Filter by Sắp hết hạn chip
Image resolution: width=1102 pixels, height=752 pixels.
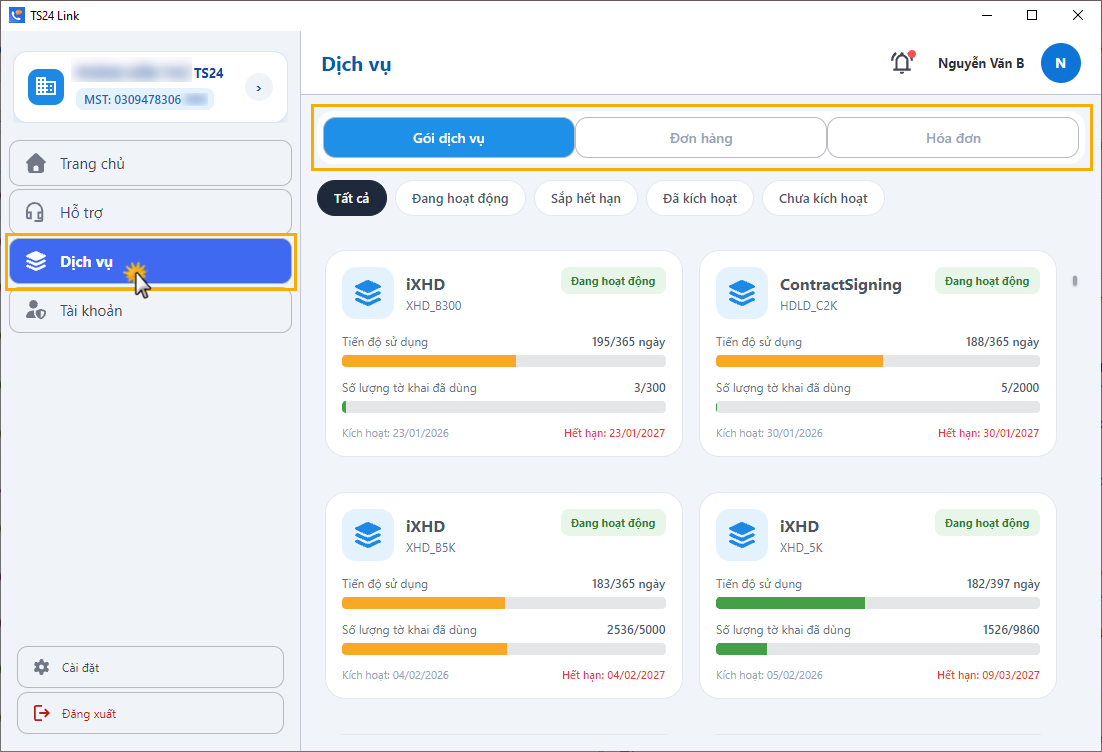pyautogui.click(x=586, y=198)
